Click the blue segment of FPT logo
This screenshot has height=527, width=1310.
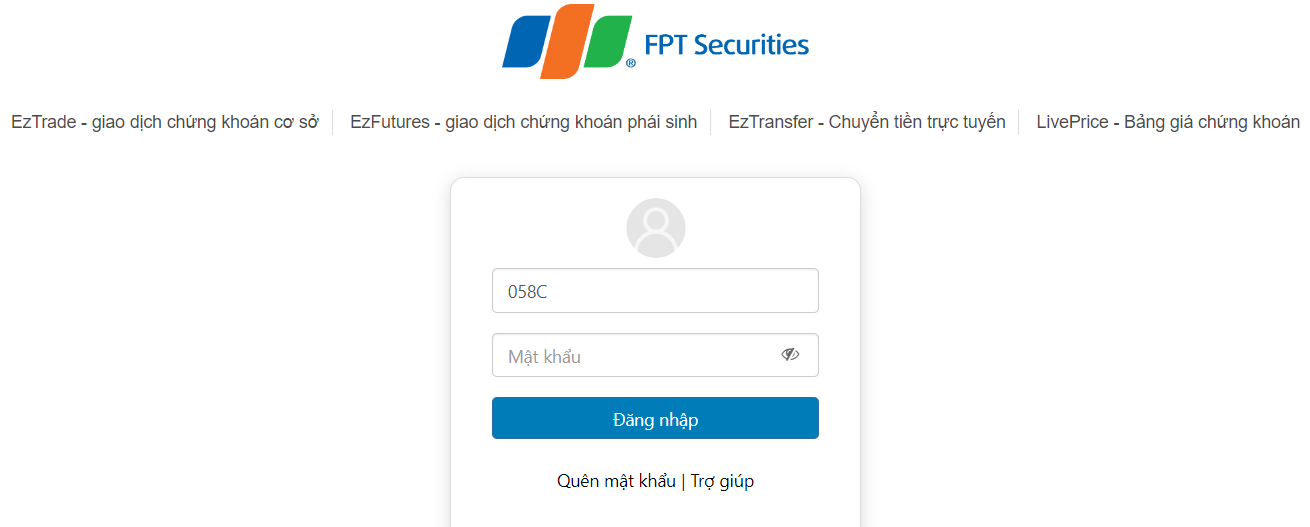(x=524, y=43)
